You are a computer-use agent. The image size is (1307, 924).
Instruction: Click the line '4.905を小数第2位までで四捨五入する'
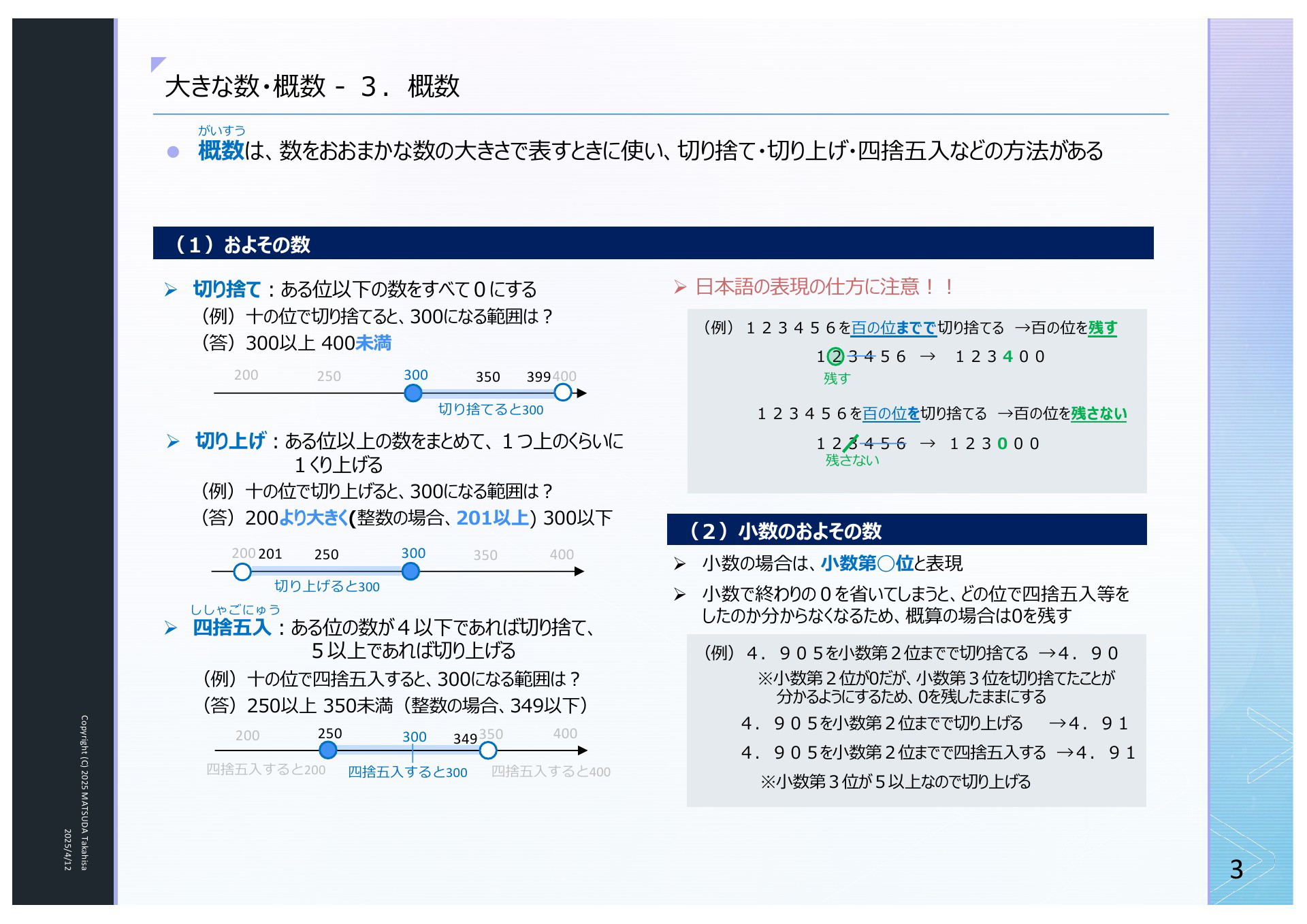(x=894, y=753)
